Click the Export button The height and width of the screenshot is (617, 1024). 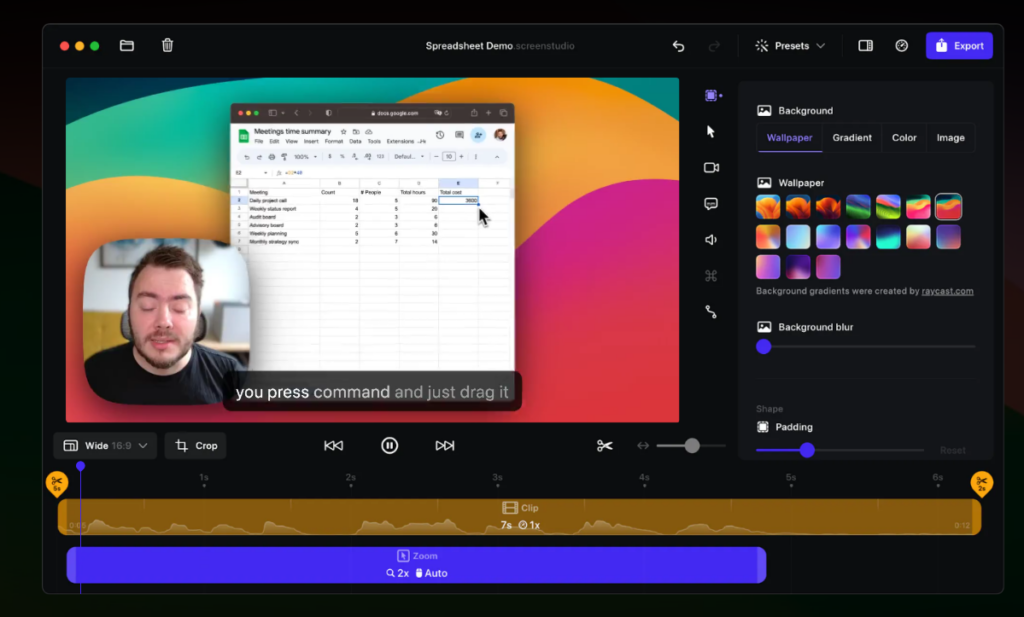pos(958,45)
